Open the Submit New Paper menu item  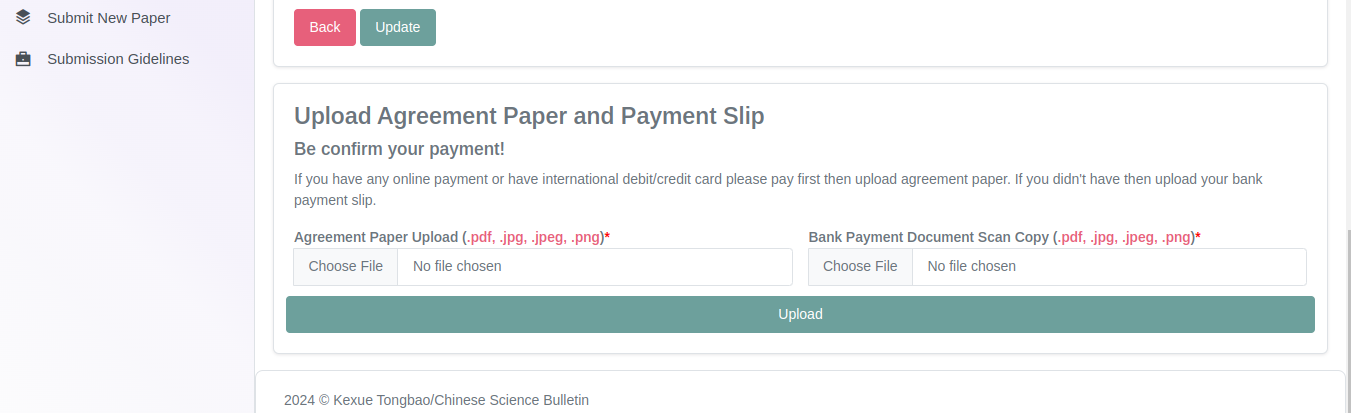[x=108, y=18]
